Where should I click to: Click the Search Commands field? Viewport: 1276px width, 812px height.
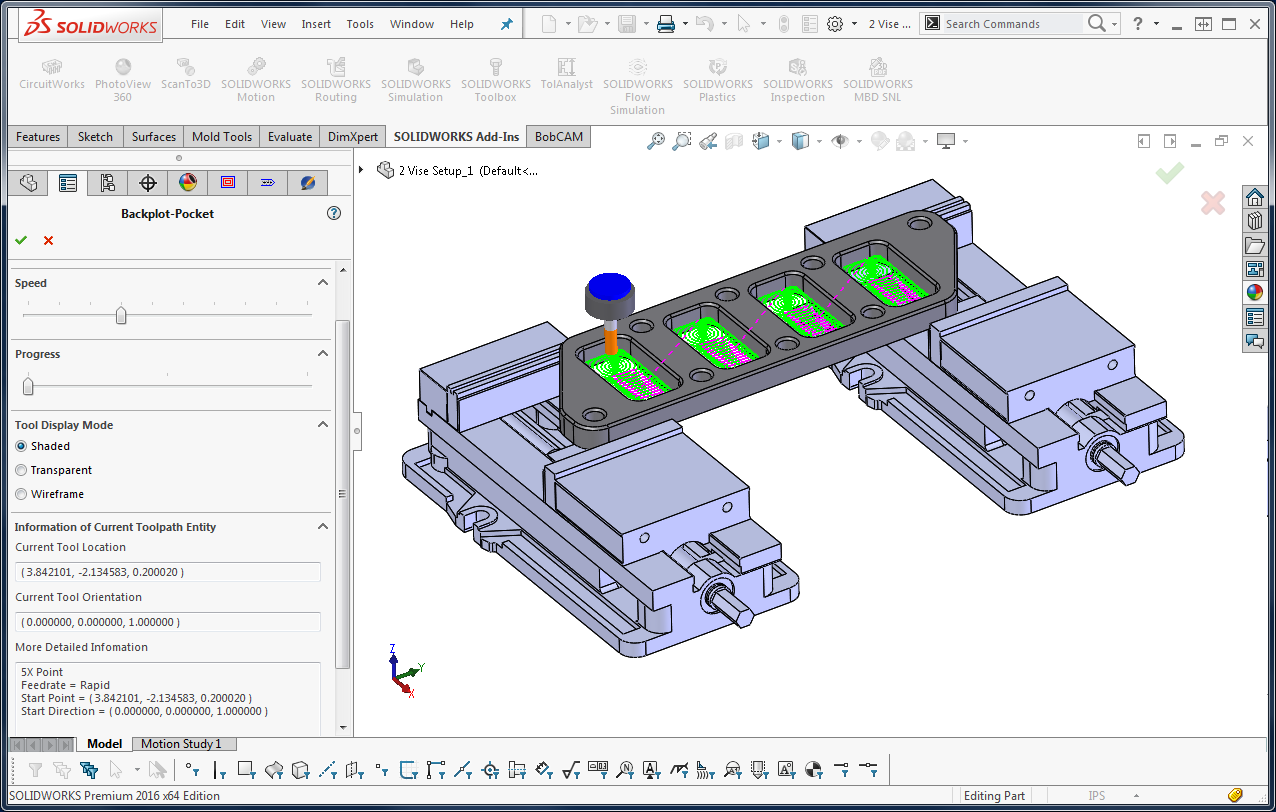(1012, 24)
